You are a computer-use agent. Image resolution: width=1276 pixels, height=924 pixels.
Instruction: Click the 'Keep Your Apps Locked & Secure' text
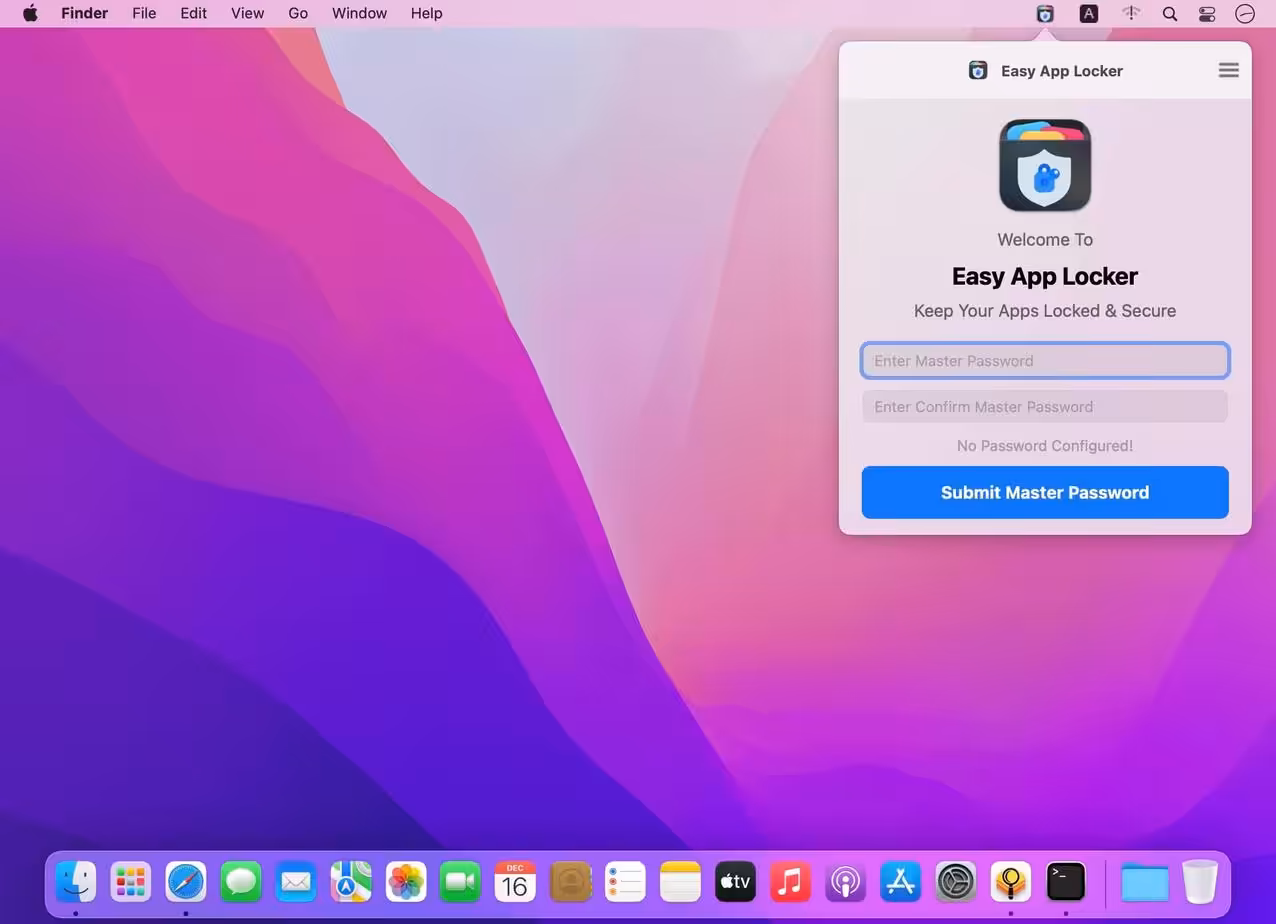tap(1045, 311)
